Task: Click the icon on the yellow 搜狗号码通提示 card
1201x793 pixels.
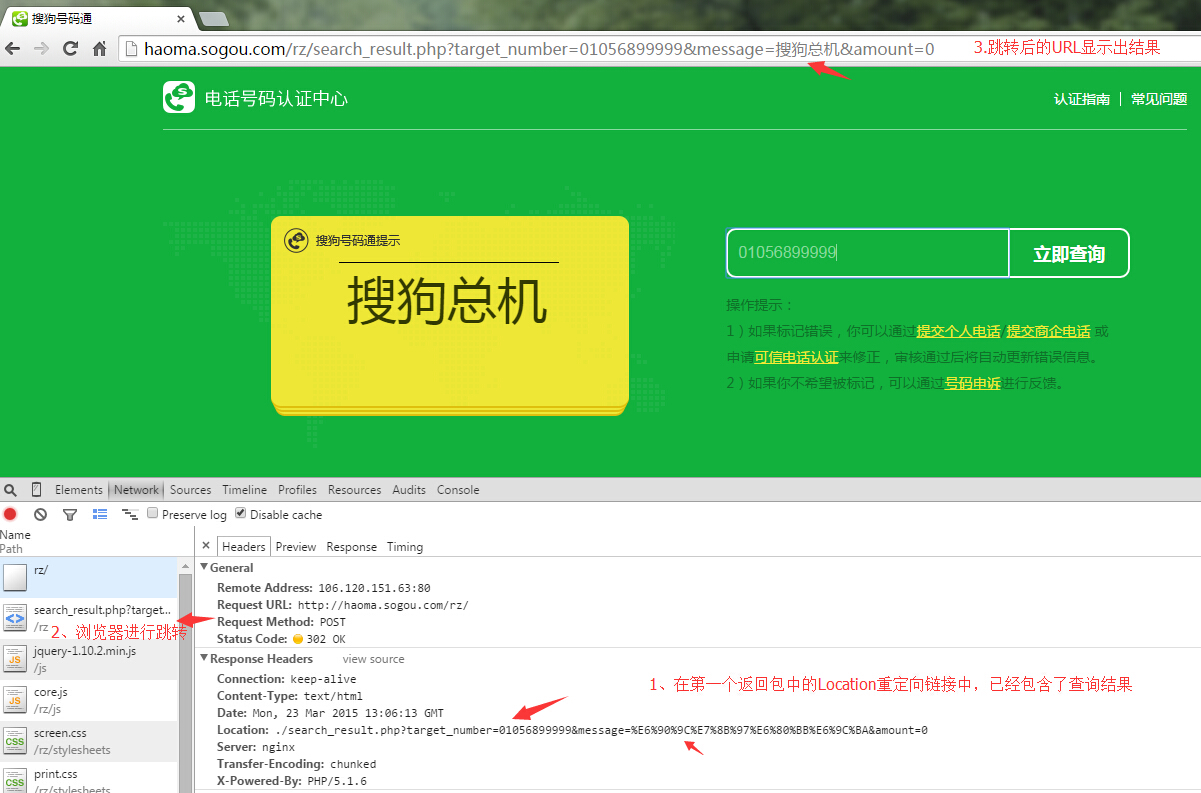Action: [297, 240]
